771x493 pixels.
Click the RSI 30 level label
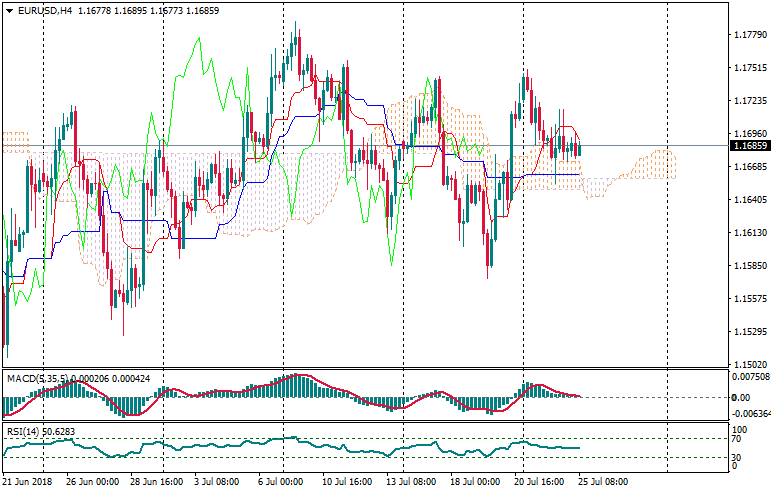735,458
